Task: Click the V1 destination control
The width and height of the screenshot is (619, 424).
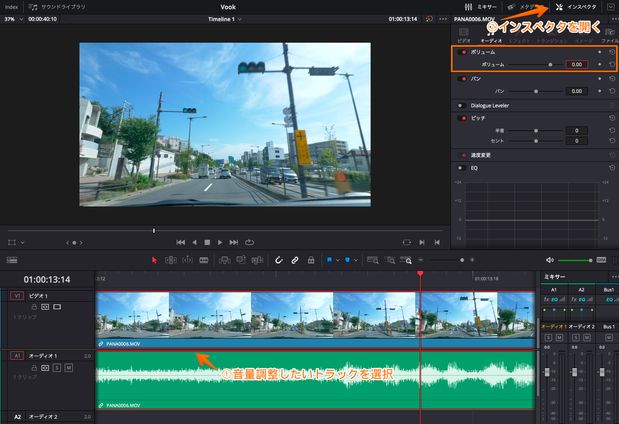Action: [17, 296]
